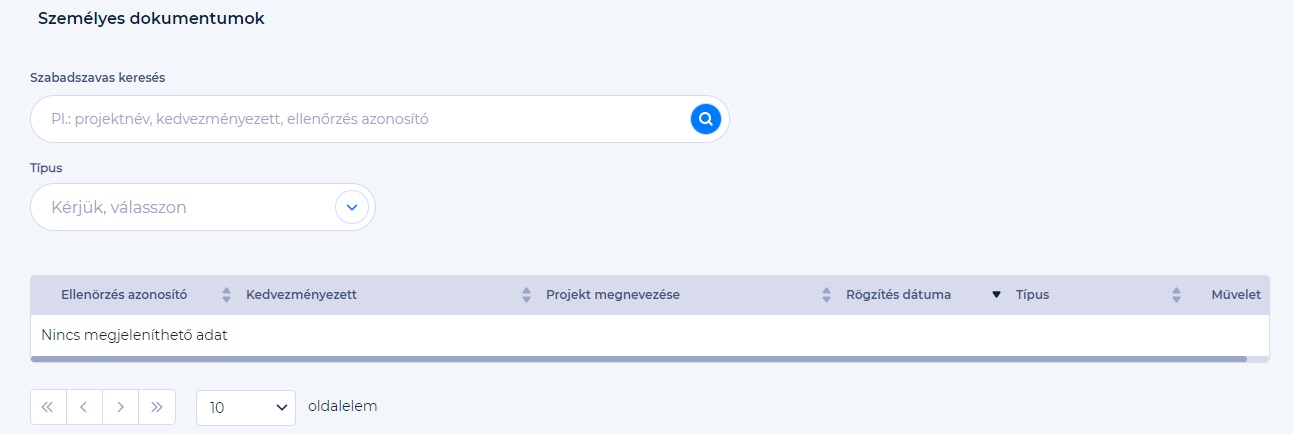Click the blue magnifier search icon
Image resolution: width=1293 pixels, height=436 pixels.
pyautogui.click(x=706, y=119)
